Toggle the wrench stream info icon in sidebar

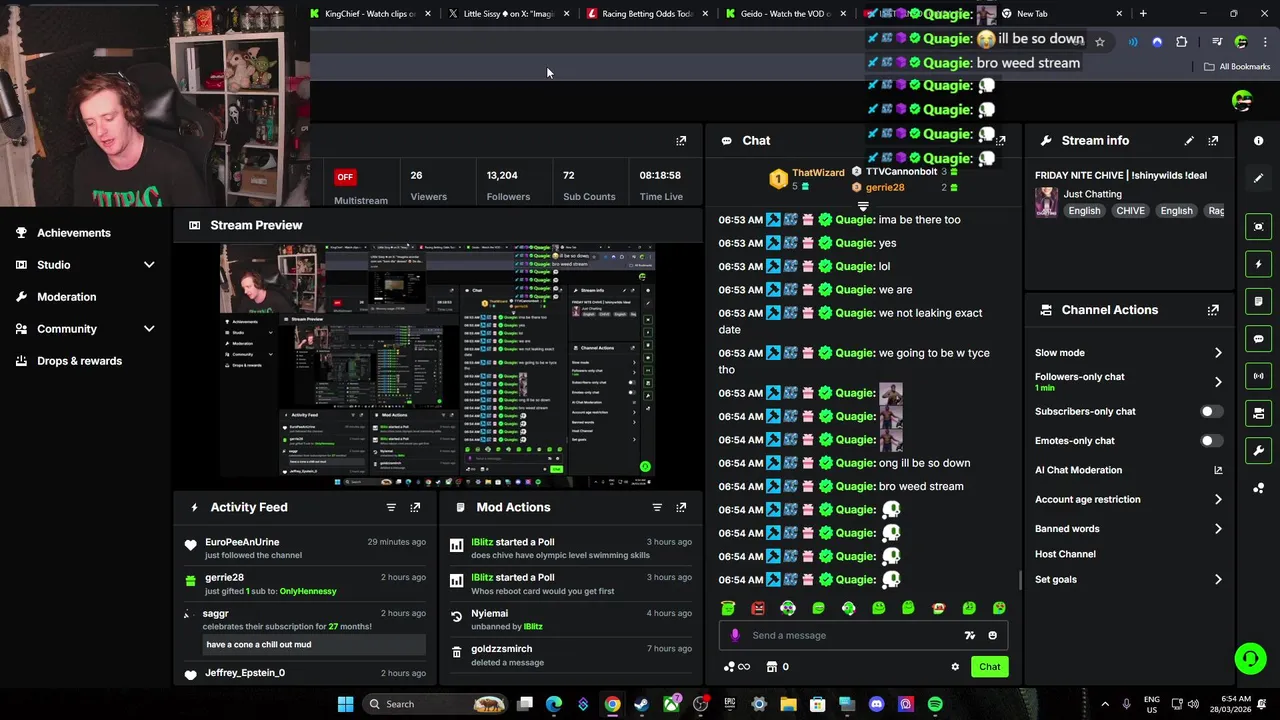pos(1259,450)
